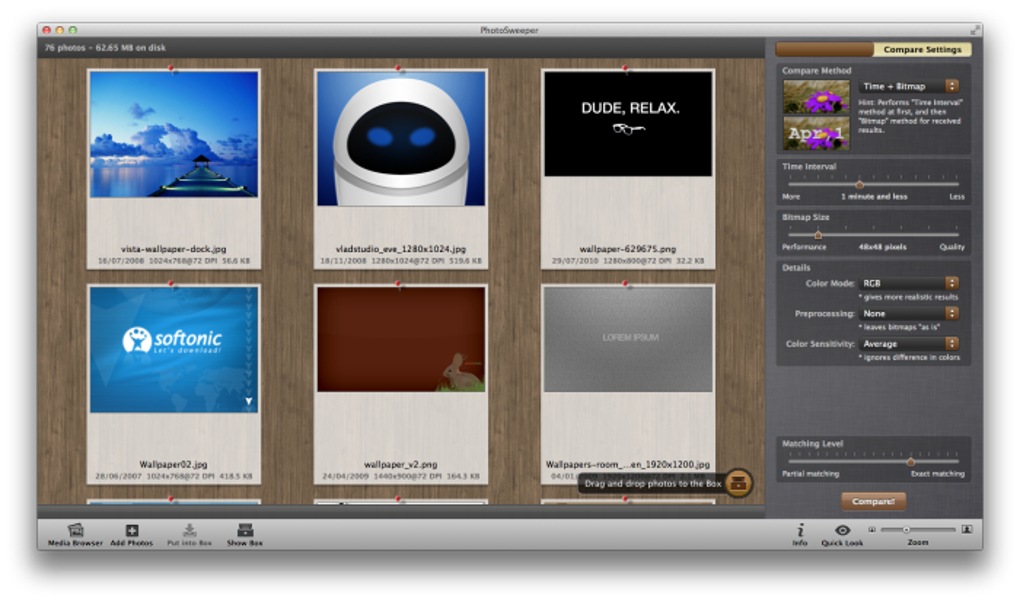This screenshot has height=602, width=1020.
Task: Click the Time Interval slider
Action: coord(873,184)
